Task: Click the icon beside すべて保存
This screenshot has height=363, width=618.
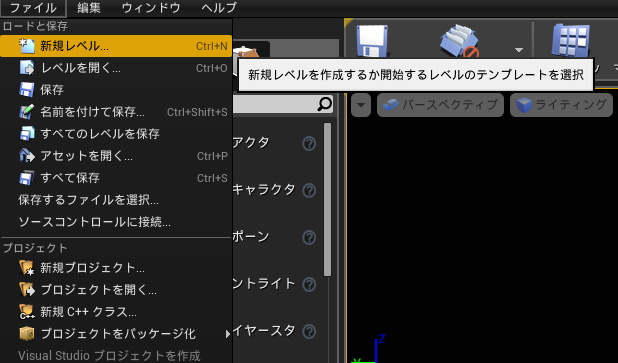Action: pyautogui.click(x=27, y=178)
